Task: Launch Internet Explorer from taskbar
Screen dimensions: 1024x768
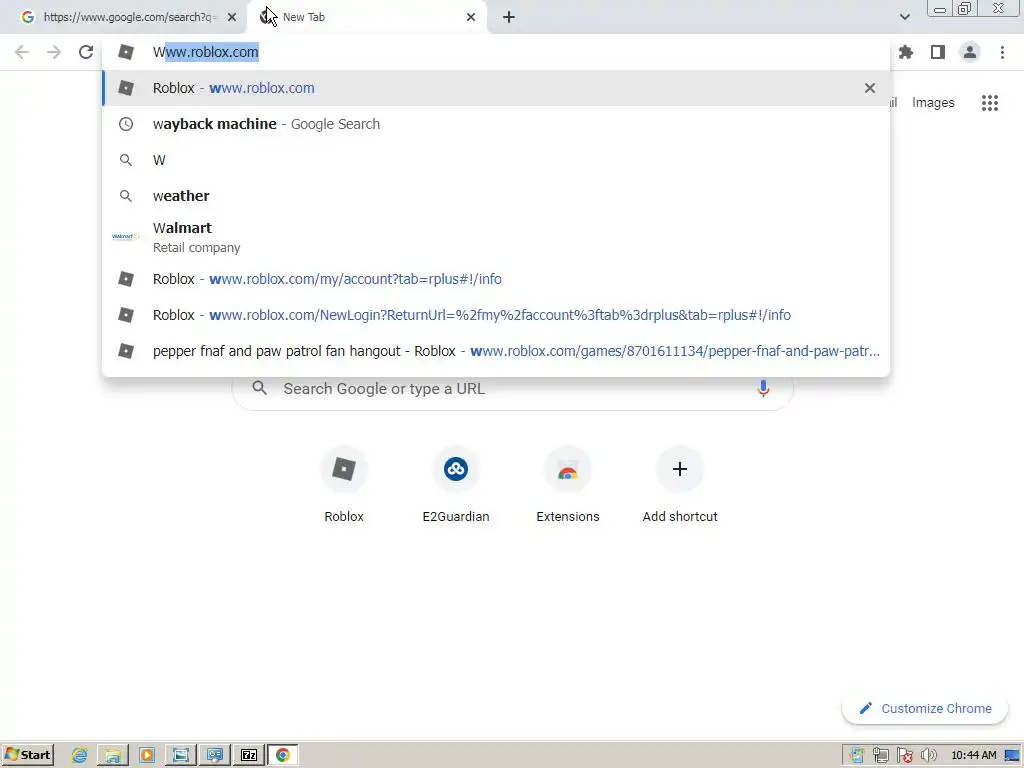Action: tap(80, 755)
